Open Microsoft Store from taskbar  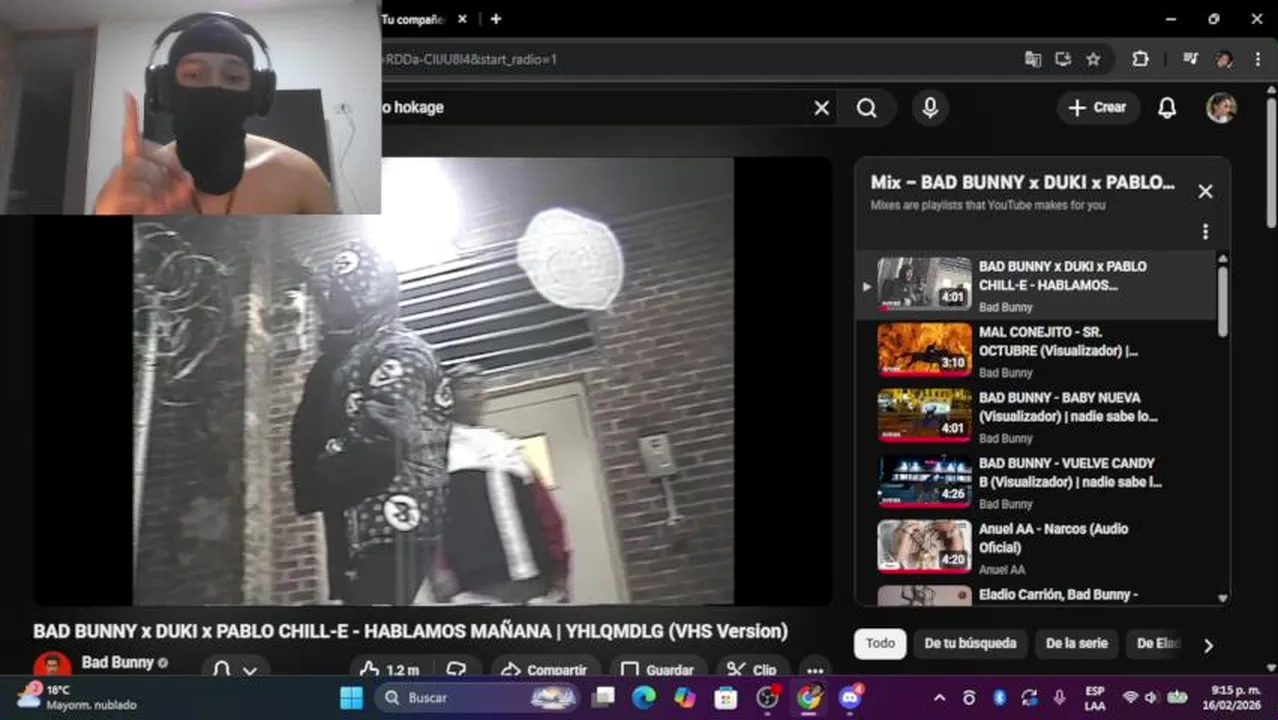[x=726, y=697]
